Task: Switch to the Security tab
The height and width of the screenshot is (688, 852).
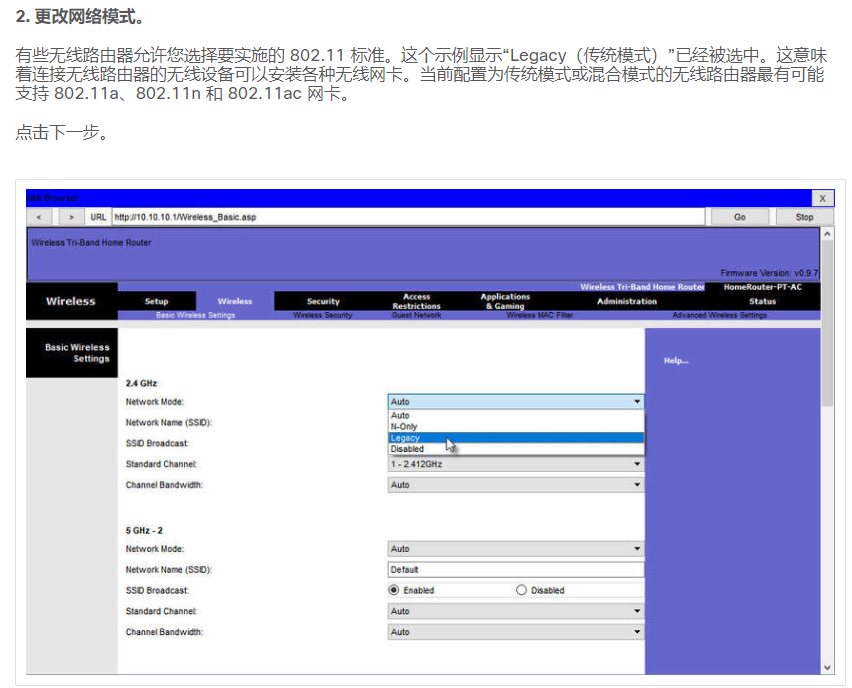Action: [323, 301]
